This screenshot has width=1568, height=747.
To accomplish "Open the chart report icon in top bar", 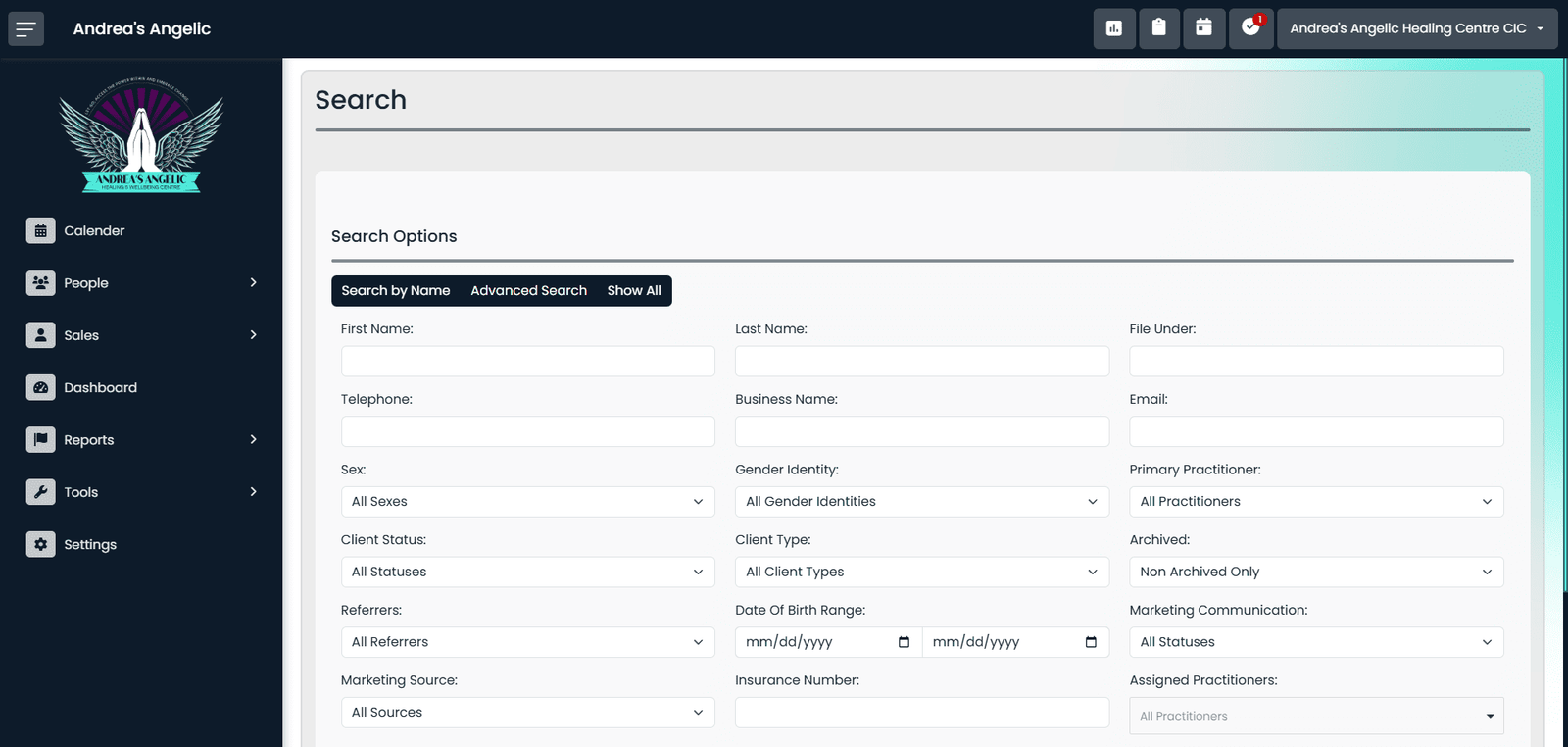I will point(1114,28).
